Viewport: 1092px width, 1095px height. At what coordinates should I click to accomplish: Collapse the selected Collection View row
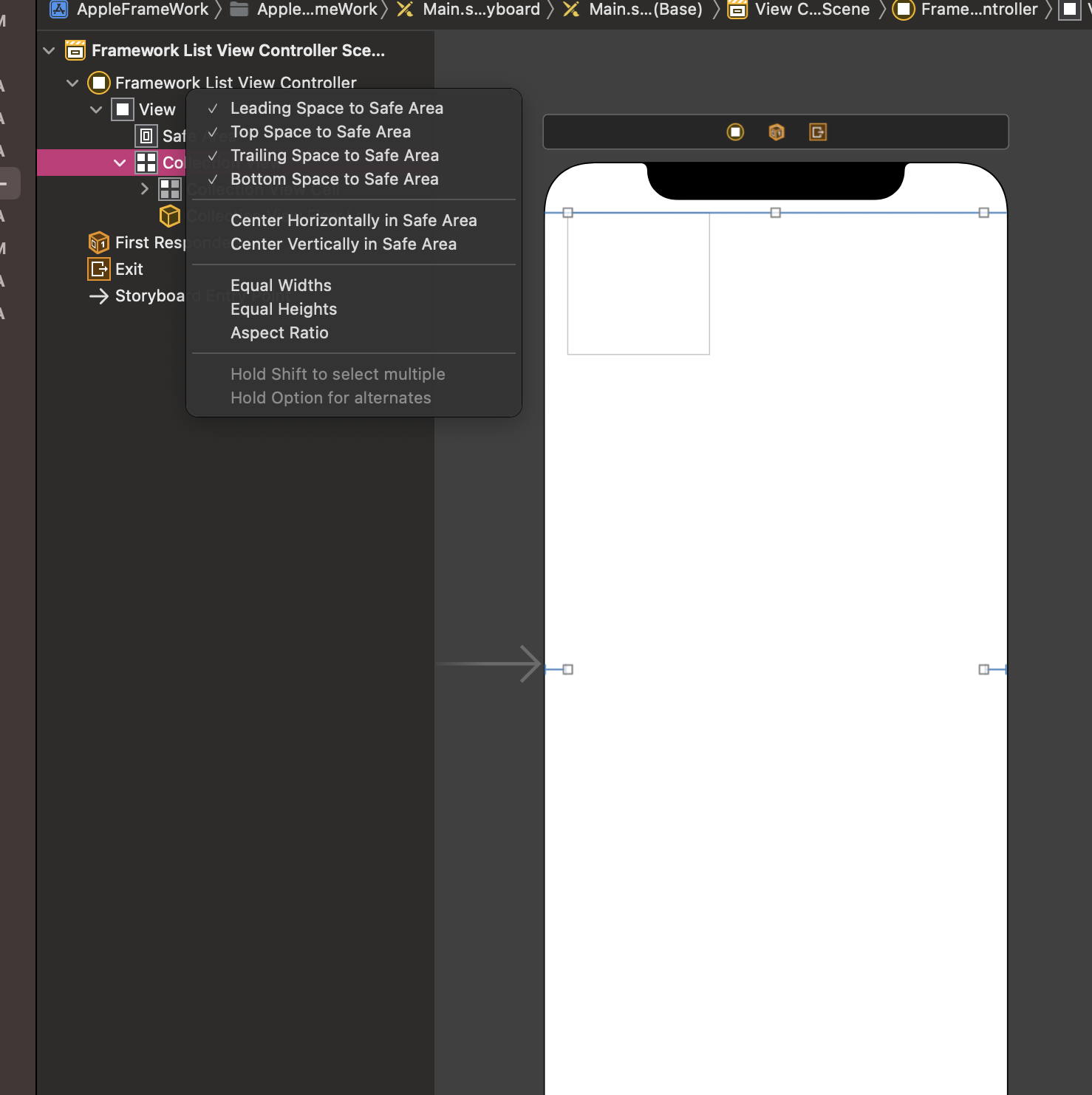click(120, 163)
